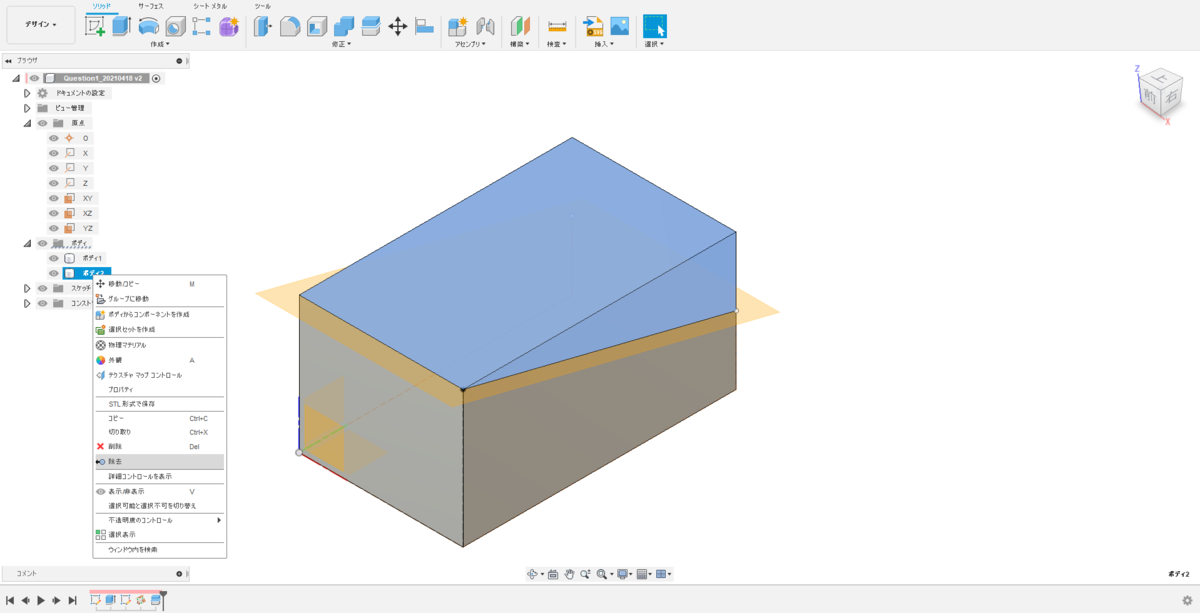This screenshot has width=1200, height=613.
Task: Select the Press Pull tool icon
Action: tap(263, 27)
